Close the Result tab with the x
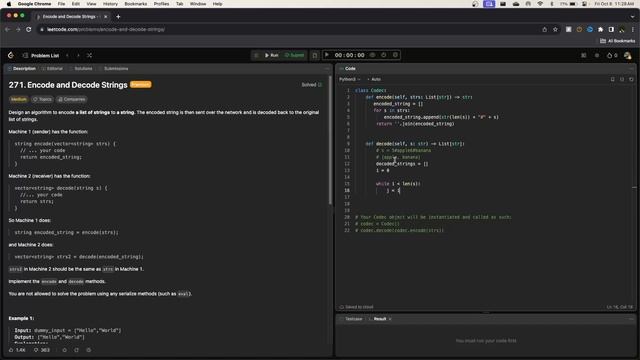The height and width of the screenshot is (360, 640). 390,319
